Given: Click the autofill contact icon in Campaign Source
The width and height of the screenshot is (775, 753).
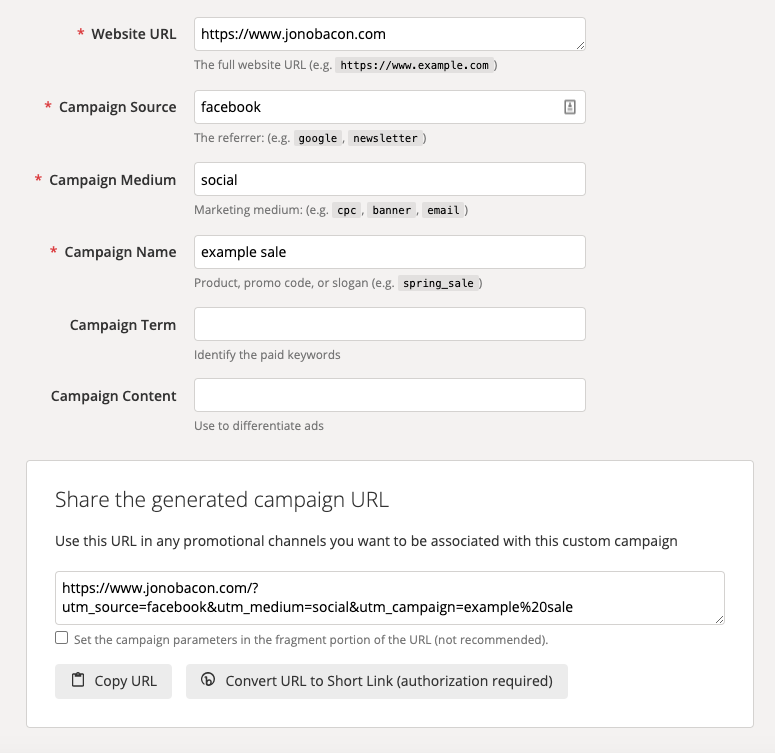Looking at the screenshot, I should click(570, 107).
